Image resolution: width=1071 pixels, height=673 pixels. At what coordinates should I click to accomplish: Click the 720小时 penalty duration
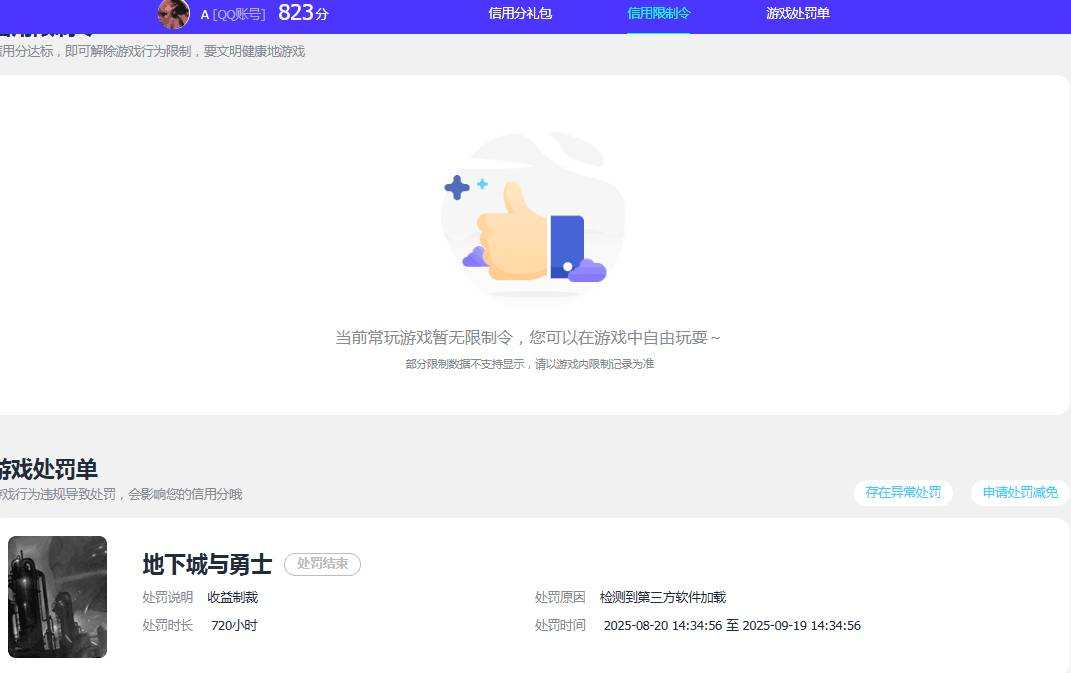click(x=234, y=625)
